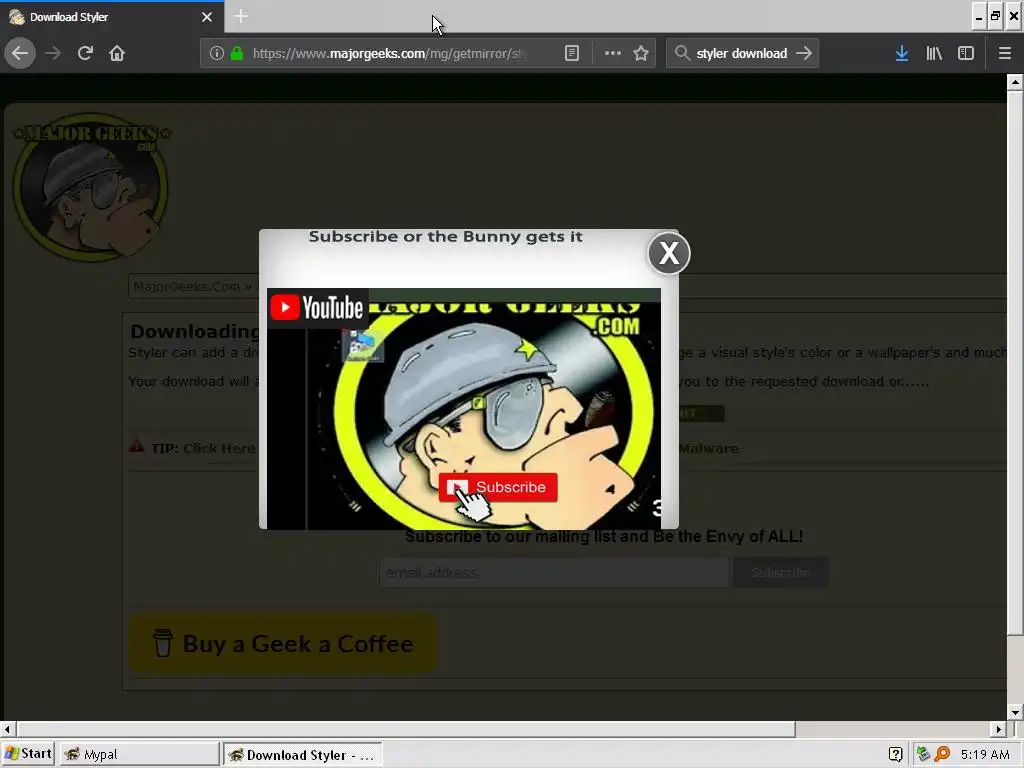Open the hamburger application menu
The image size is (1024, 768).
[1005, 53]
